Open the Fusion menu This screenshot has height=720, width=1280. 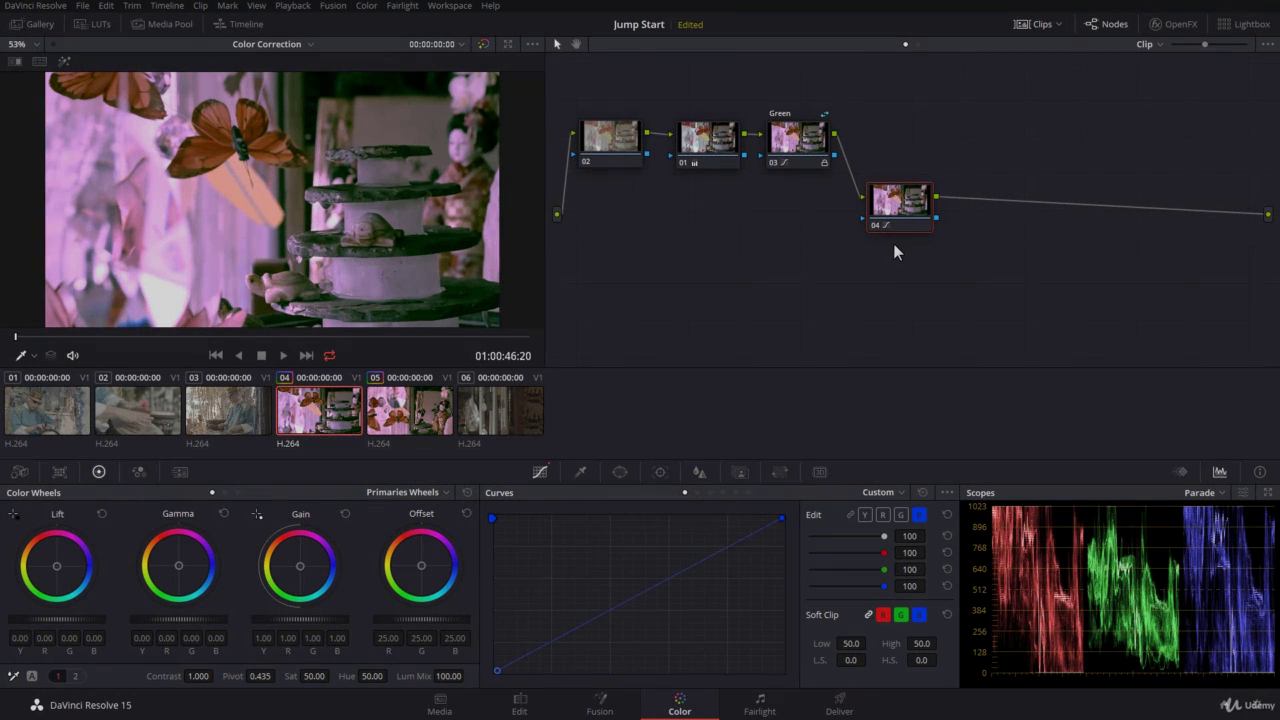coord(333,6)
